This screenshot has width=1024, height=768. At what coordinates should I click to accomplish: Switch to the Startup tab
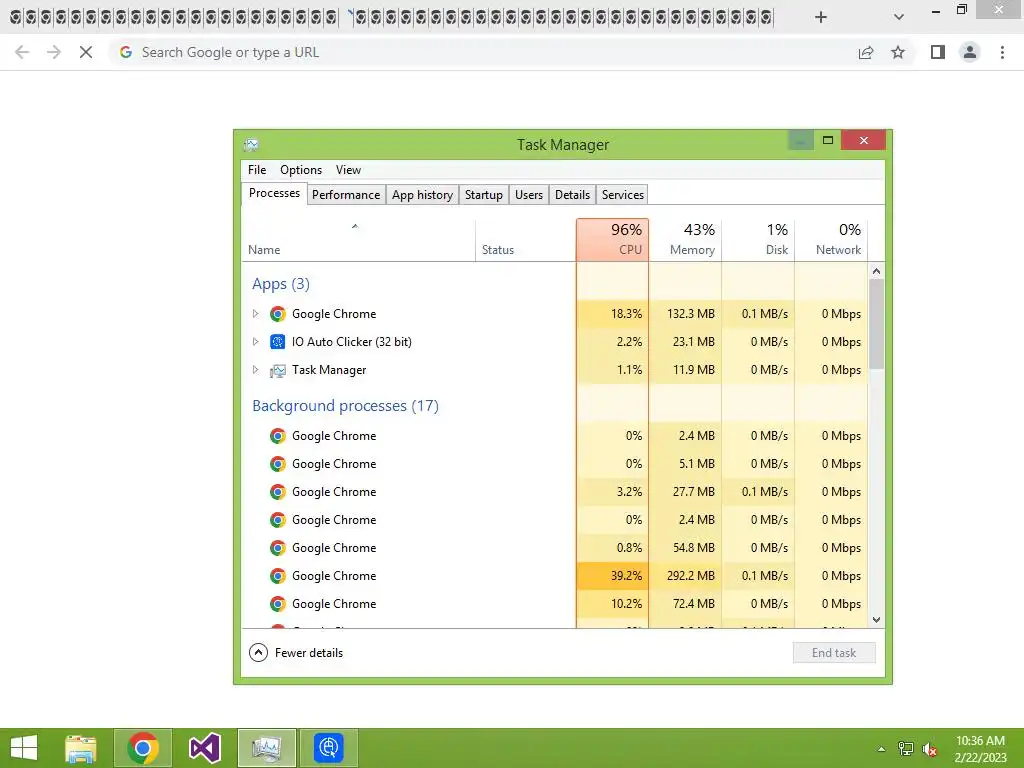[x=483, y=195]
